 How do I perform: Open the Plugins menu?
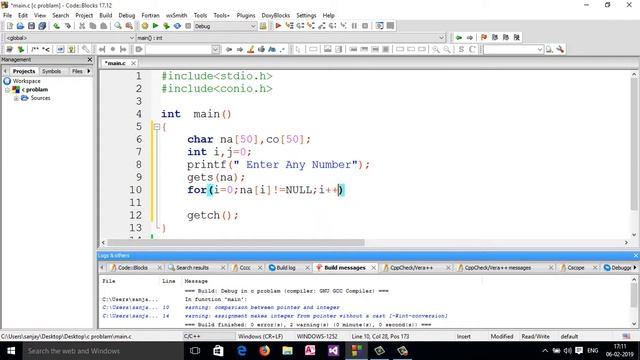click(x=246, y=16)
